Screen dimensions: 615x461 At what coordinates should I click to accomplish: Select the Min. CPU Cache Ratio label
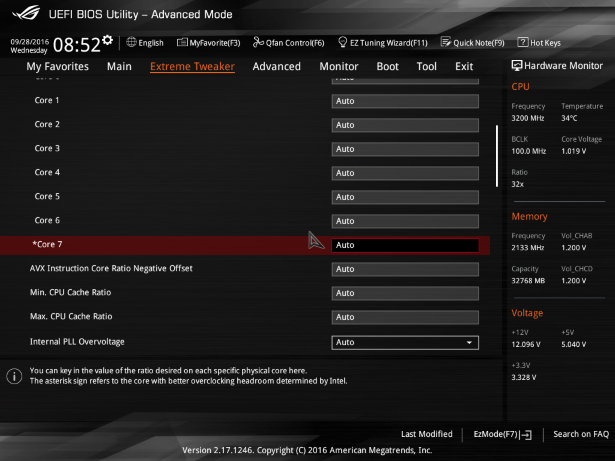[x=70, y=292]
